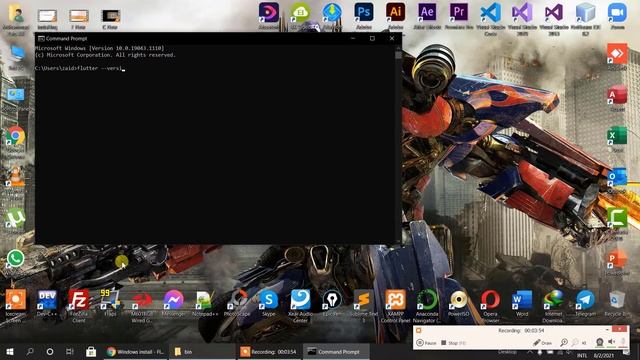Click the INTL language indicator in tray
This screenshot has height=360, width=640.
point(582,356)
